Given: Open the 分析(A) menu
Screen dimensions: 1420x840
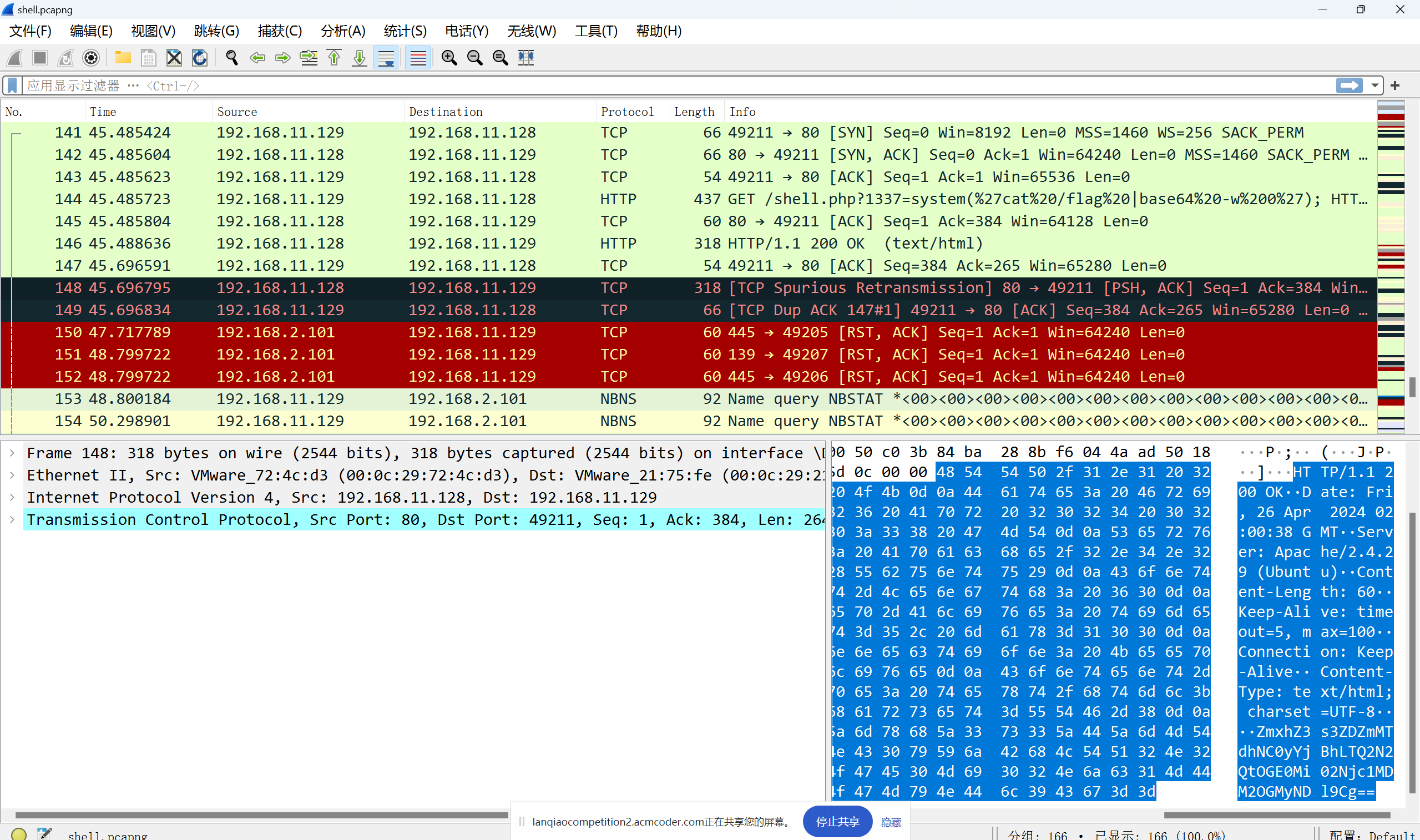Looking at the screenshot, I should (343, 31).
